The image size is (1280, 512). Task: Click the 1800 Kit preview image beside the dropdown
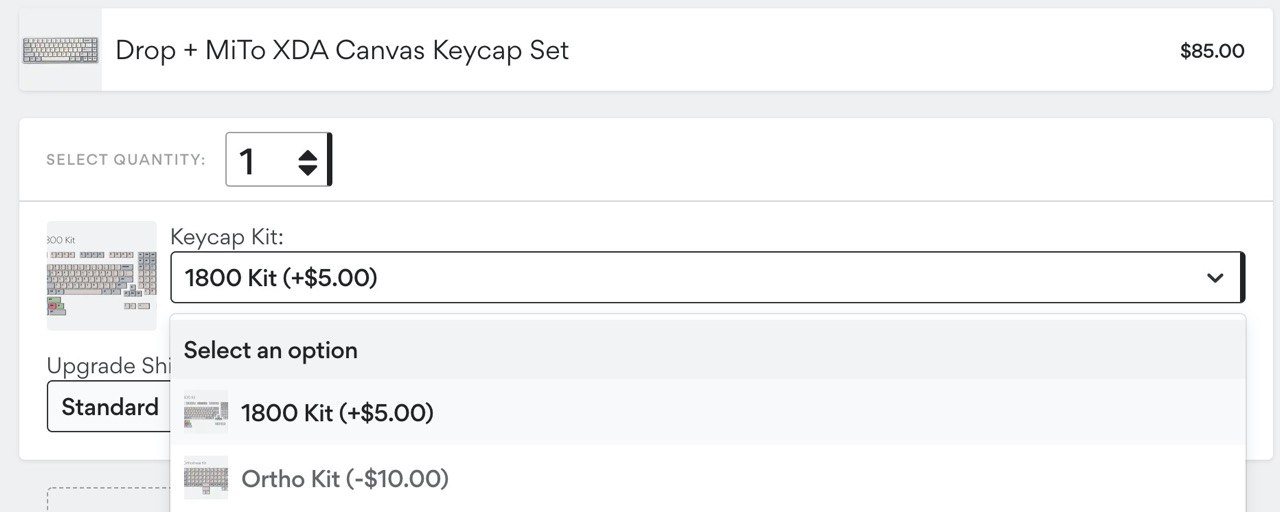(x=102, y=275)
